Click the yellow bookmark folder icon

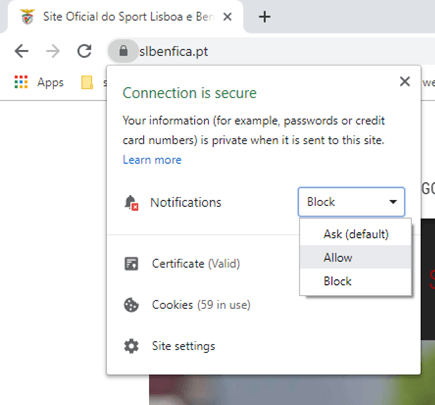[x=87, y=82]
